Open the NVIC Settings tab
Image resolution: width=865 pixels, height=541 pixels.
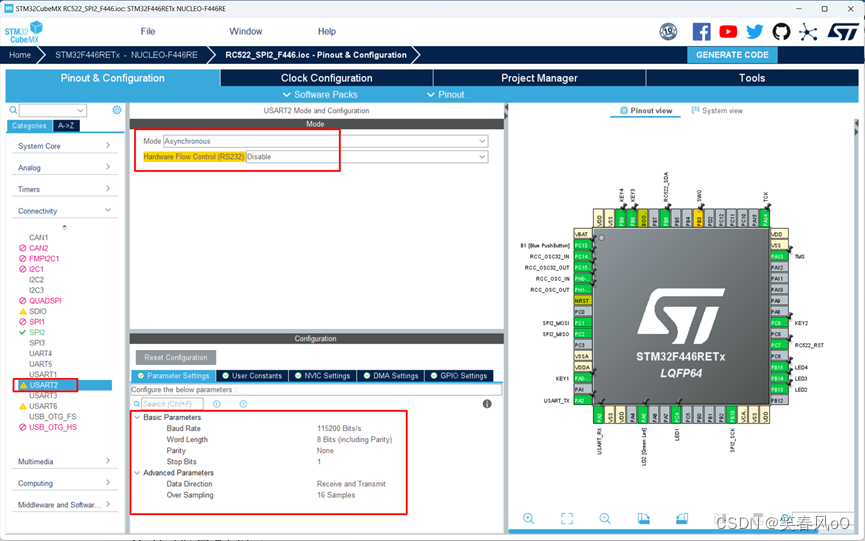pos(322,376)
